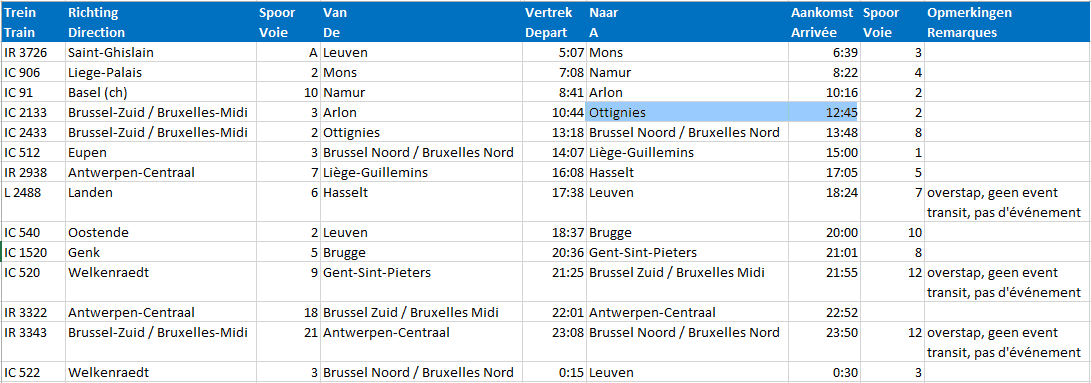Screen dimensions: 1091x383
Task: Click the remark cell in Hasselt row
Action: pyautogui.click(x=1007, y=202)
